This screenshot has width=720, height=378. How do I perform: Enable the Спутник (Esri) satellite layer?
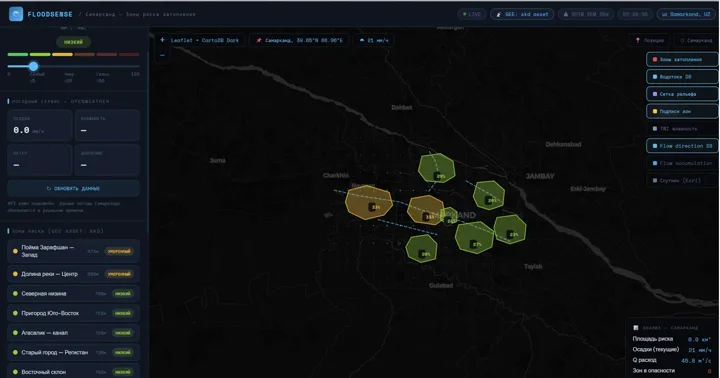[x=682, y=181]
